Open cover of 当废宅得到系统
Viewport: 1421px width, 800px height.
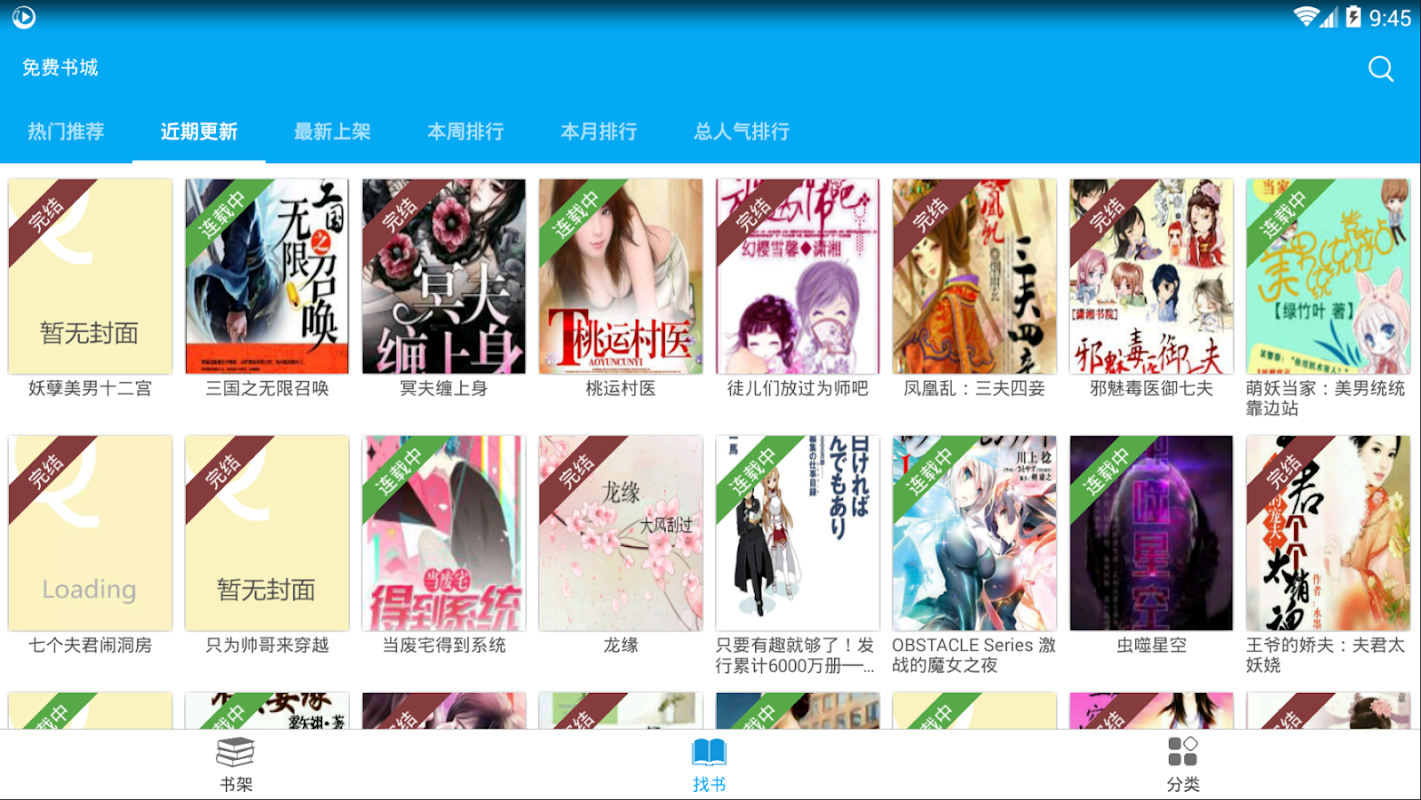444,533
